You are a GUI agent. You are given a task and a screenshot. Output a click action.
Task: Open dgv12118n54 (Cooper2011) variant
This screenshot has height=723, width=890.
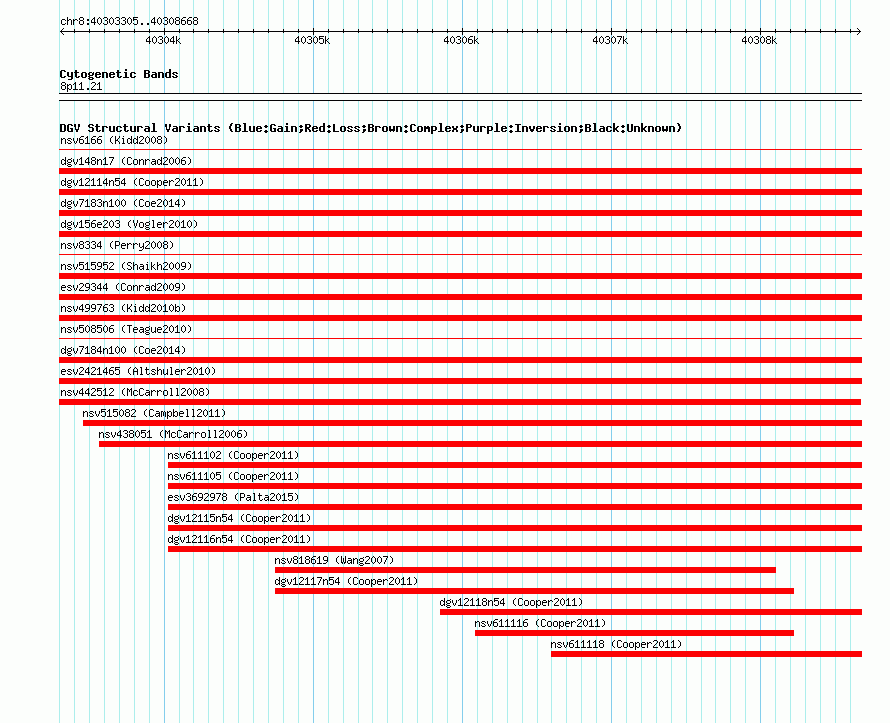[x=511, y=602]
